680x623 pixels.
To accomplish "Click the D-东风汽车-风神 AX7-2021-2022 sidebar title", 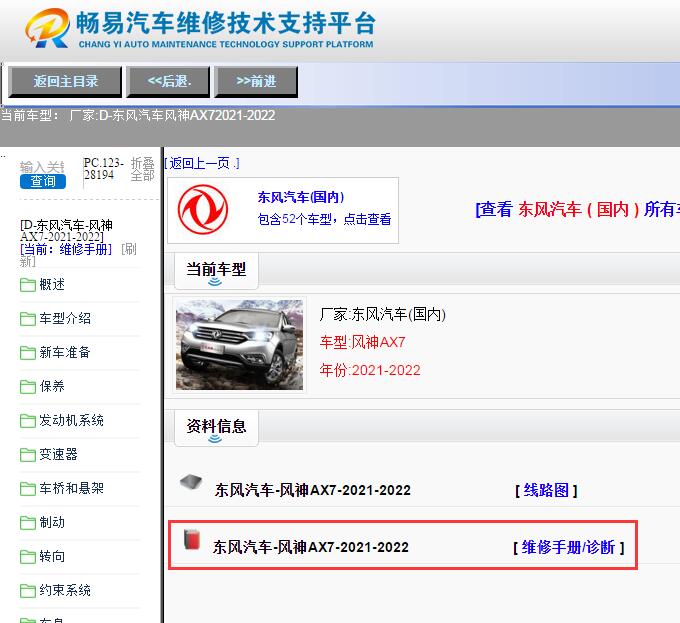I will tap(66, 231).
